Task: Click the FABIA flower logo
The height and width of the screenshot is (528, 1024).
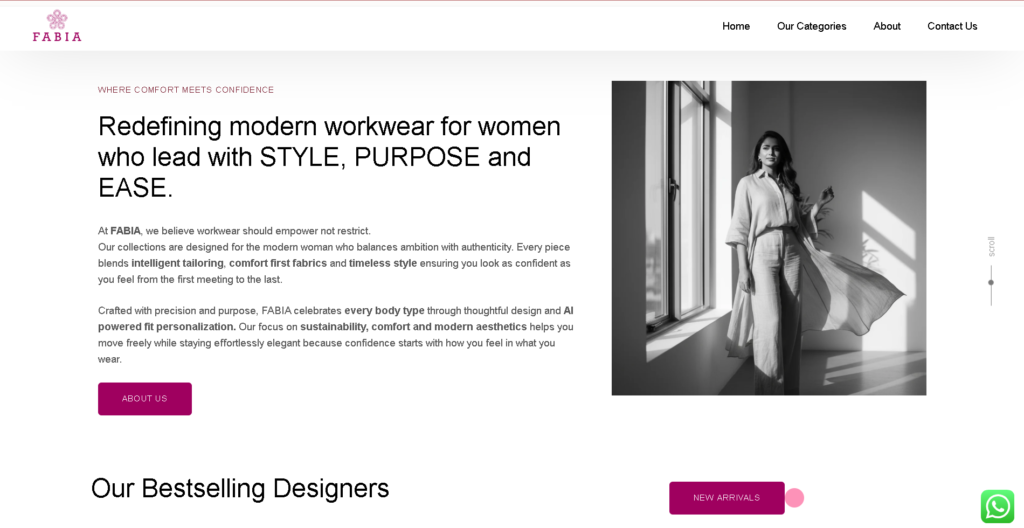Action: click(57, 25)
